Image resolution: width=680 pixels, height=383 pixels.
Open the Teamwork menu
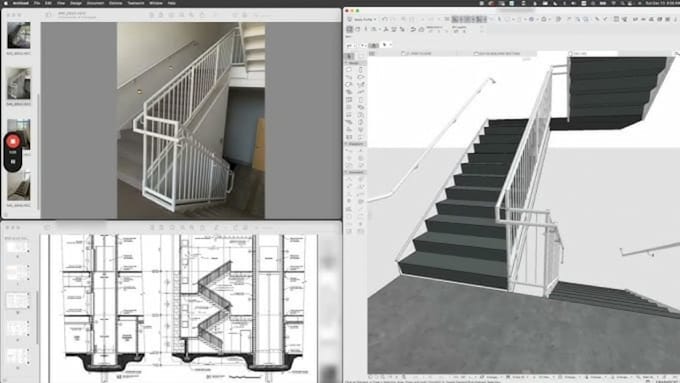136,3
